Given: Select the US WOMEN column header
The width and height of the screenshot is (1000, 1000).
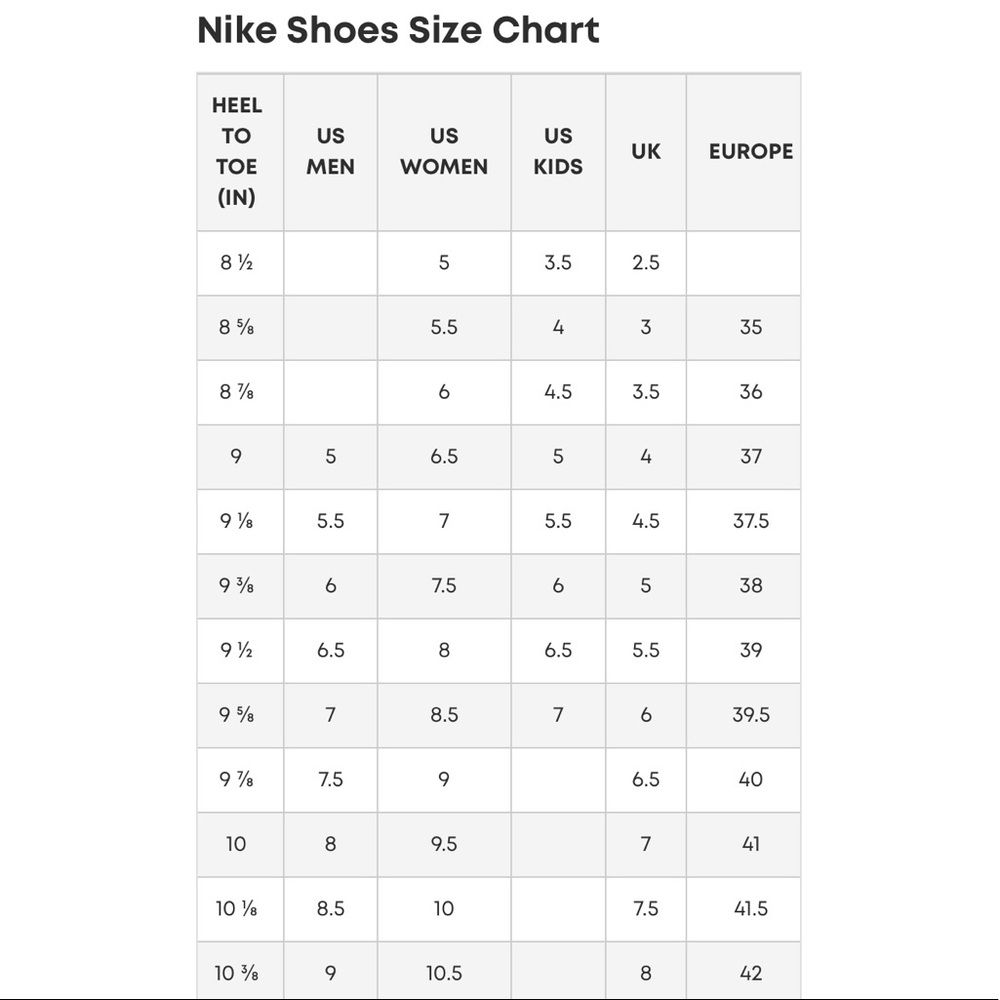Looking at the screenshot, I should (444, 151).
